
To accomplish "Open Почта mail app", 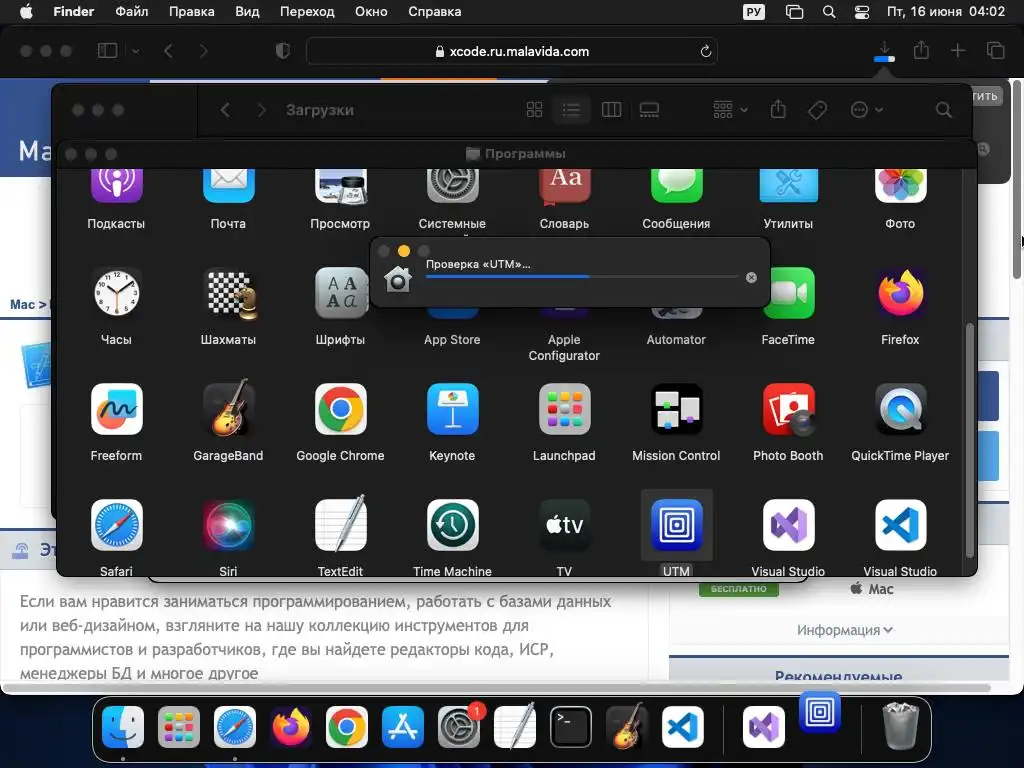I will click(228, 186).
